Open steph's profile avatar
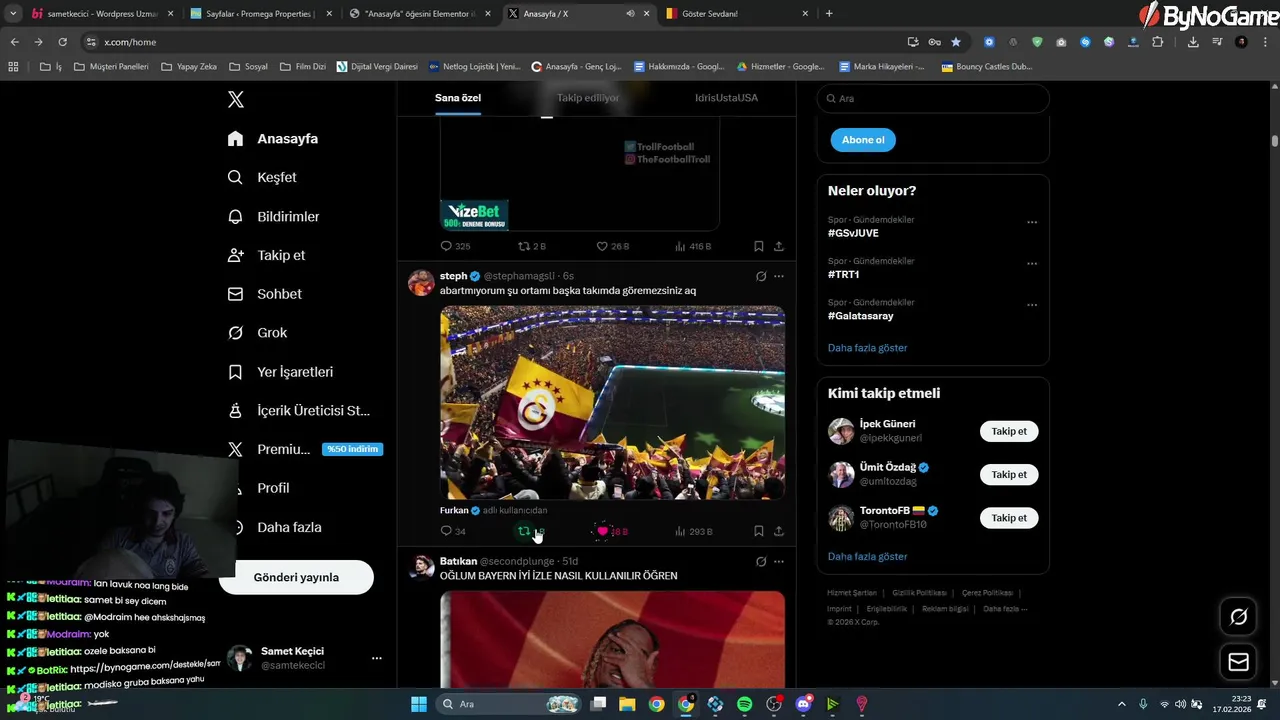Viewport: 1280px width, 720px height. (421, 282)
